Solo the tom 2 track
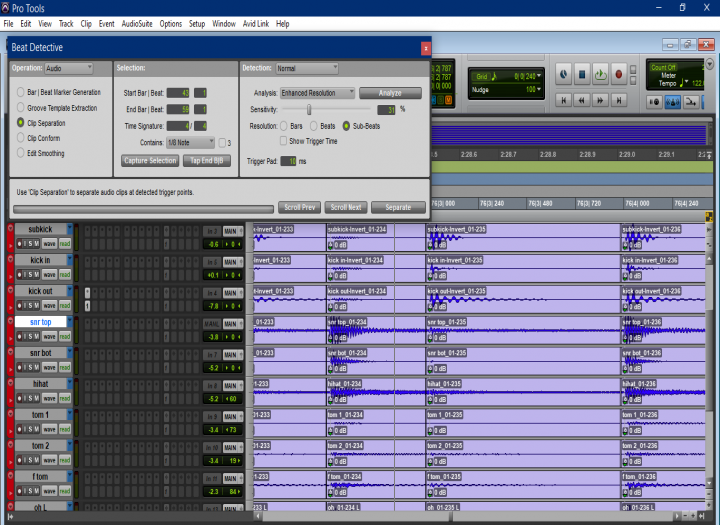The width and height of the screenshot is (720, 525). click(x=29, y=460)
